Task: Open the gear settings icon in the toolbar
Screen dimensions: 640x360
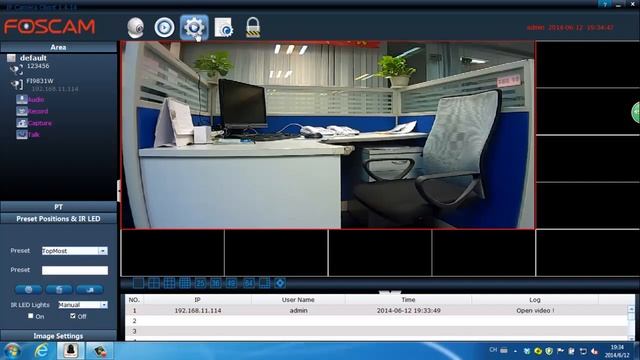Action: pos(194,28)
